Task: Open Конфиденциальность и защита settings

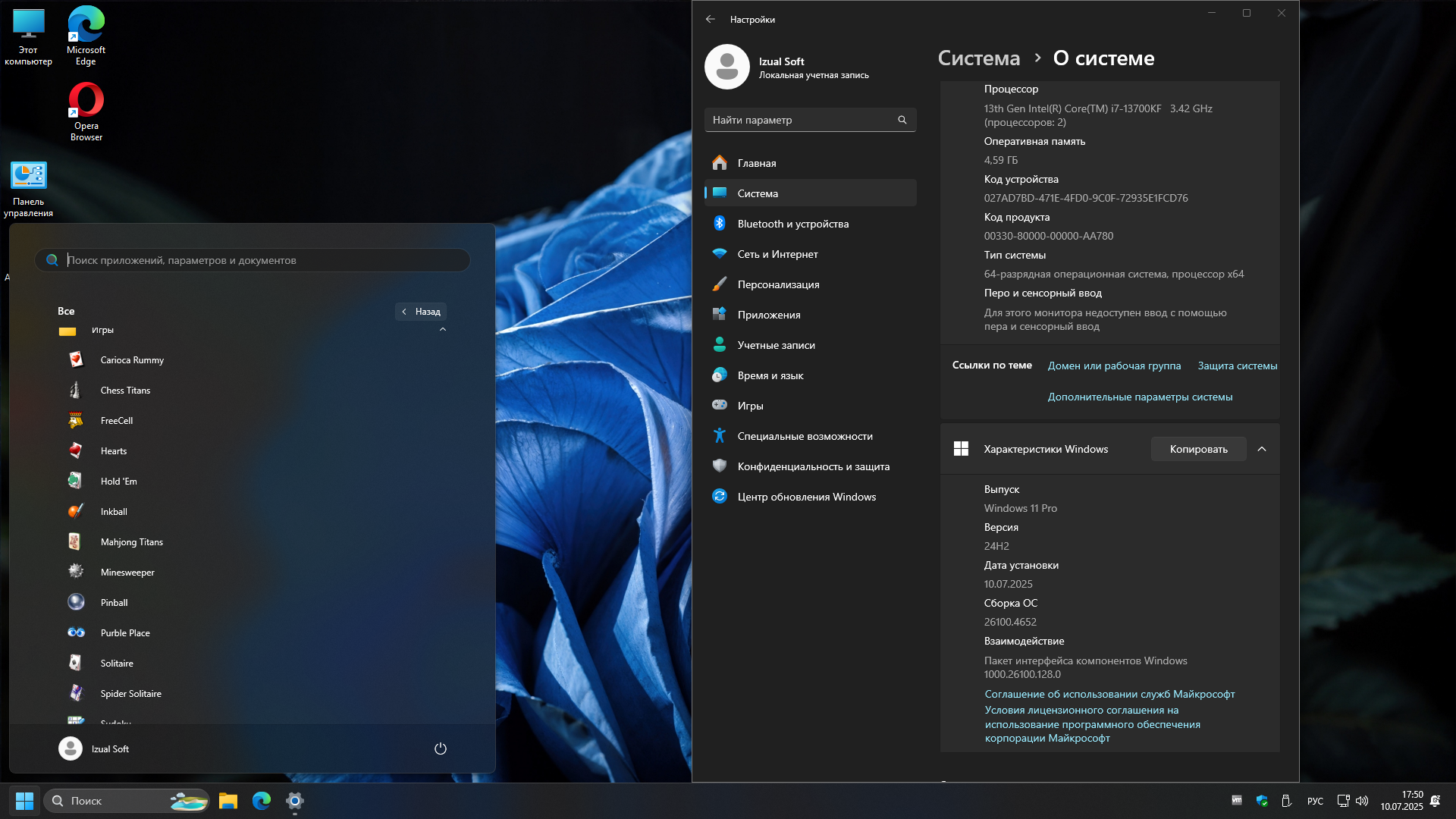Action: point(810,466)
